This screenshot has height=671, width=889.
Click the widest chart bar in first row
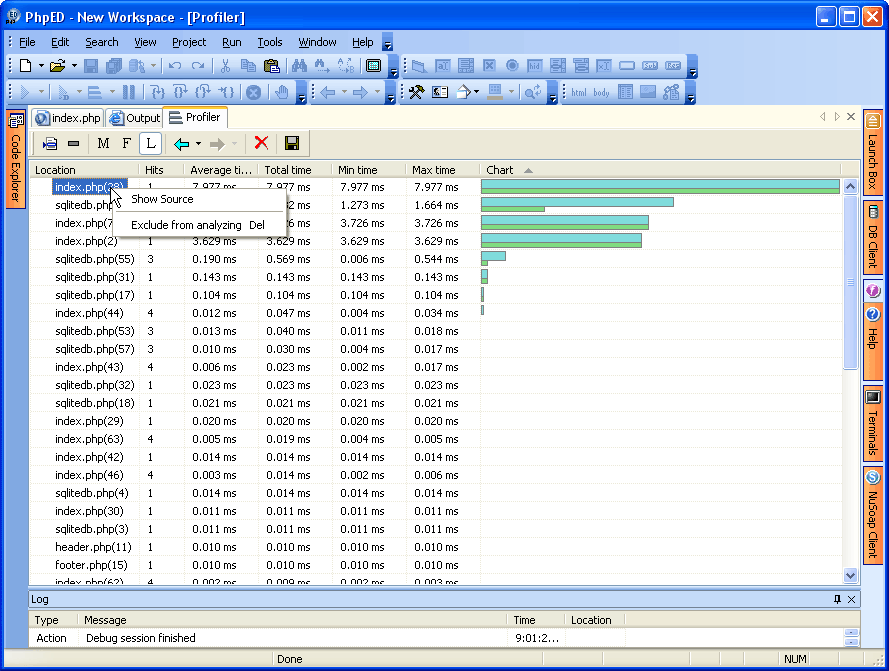point(660,186)
